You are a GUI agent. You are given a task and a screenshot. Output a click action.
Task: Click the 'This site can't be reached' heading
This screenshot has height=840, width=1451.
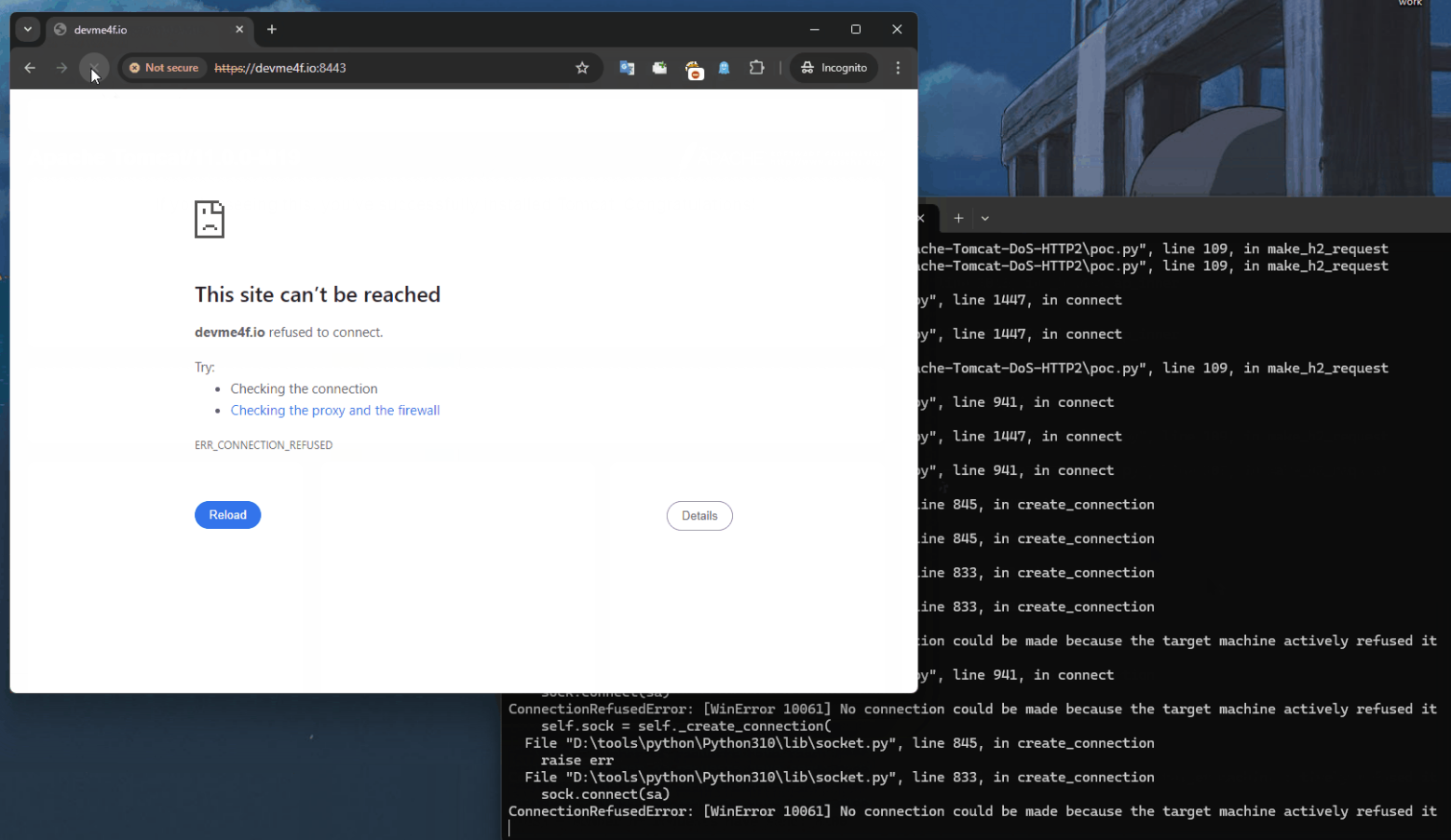click(318, 295)
